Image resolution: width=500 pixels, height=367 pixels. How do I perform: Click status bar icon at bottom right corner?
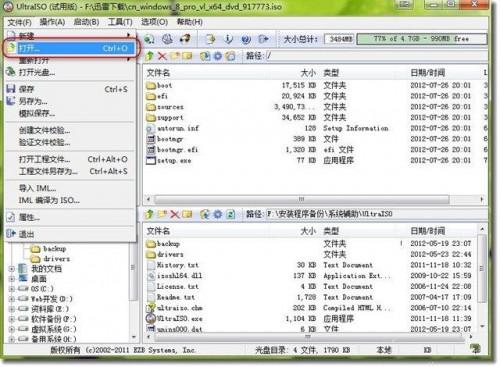[475, 349]
